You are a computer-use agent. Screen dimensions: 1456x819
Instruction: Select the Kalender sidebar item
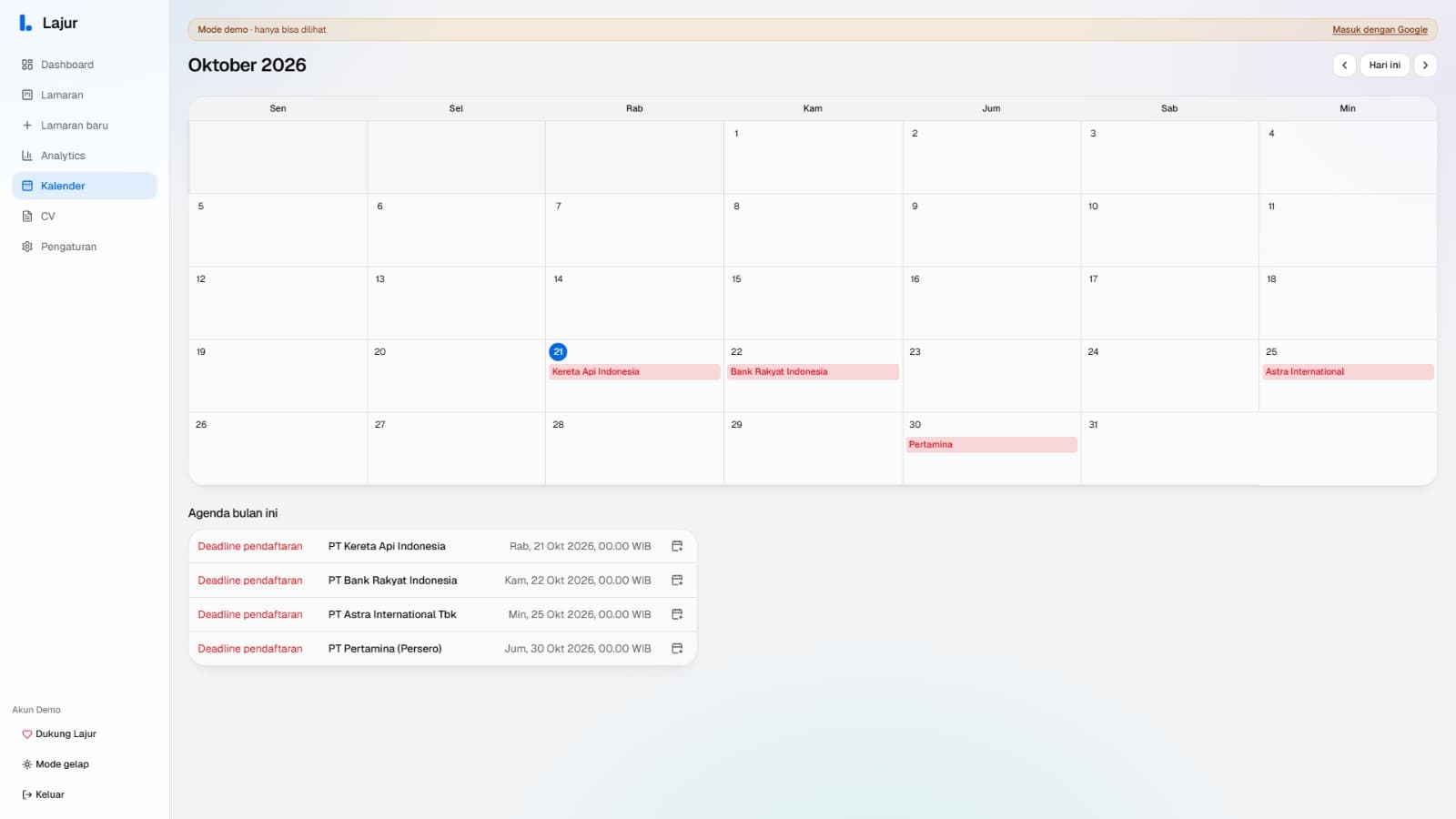coord(84,186)
